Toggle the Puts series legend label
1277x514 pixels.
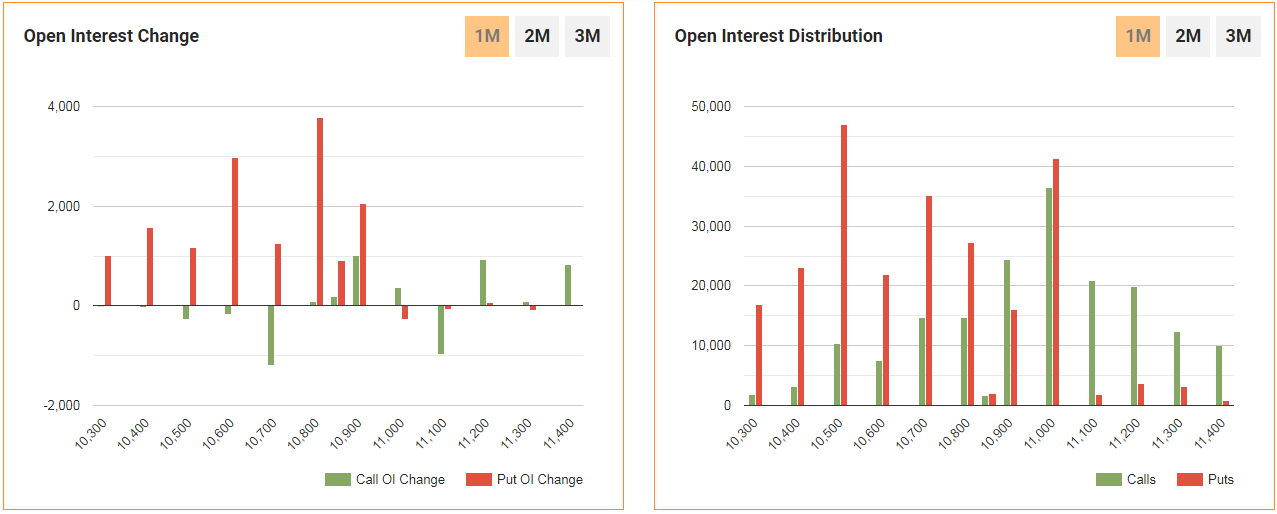[1220, 480]
